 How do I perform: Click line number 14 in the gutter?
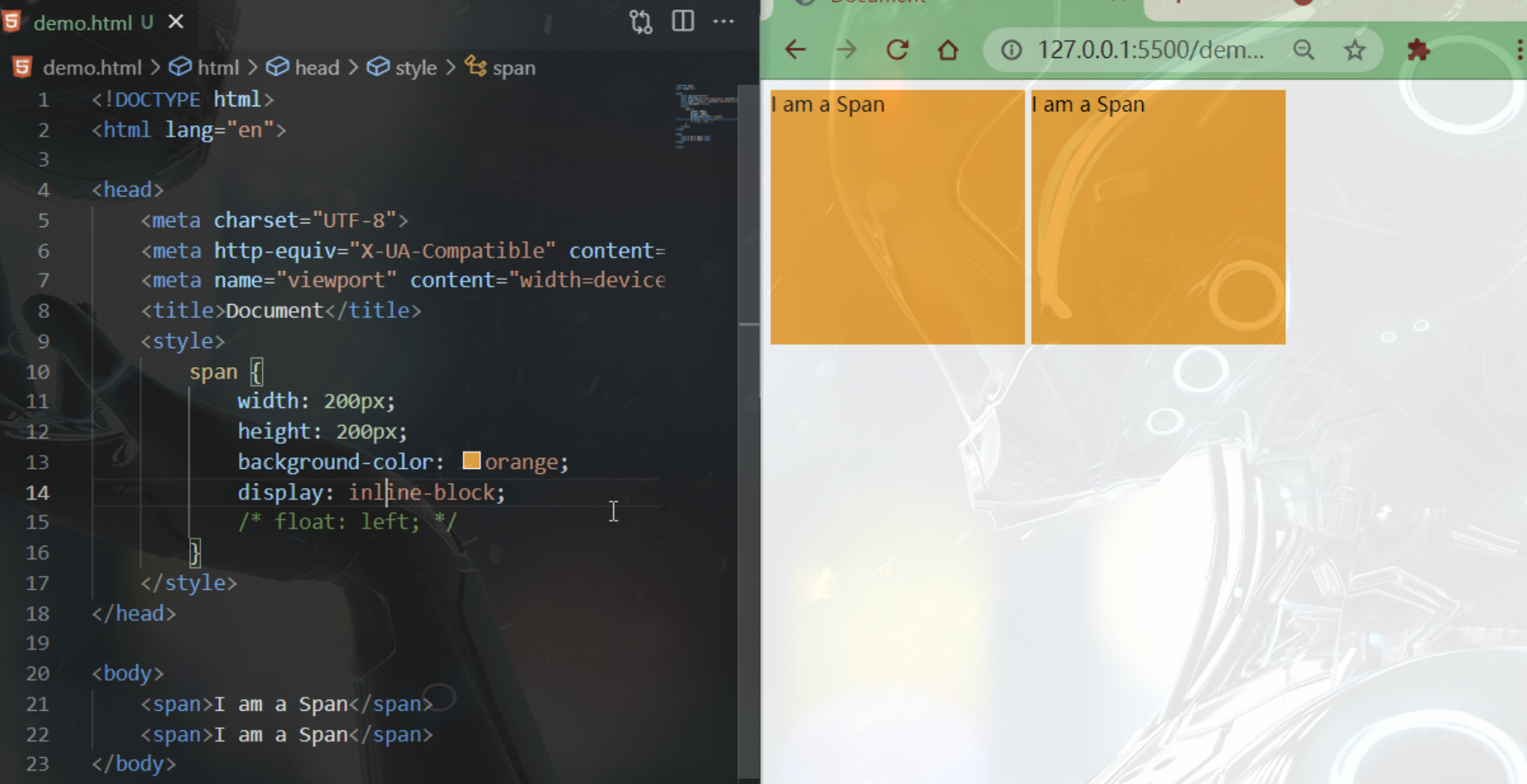tap(37, 492)
